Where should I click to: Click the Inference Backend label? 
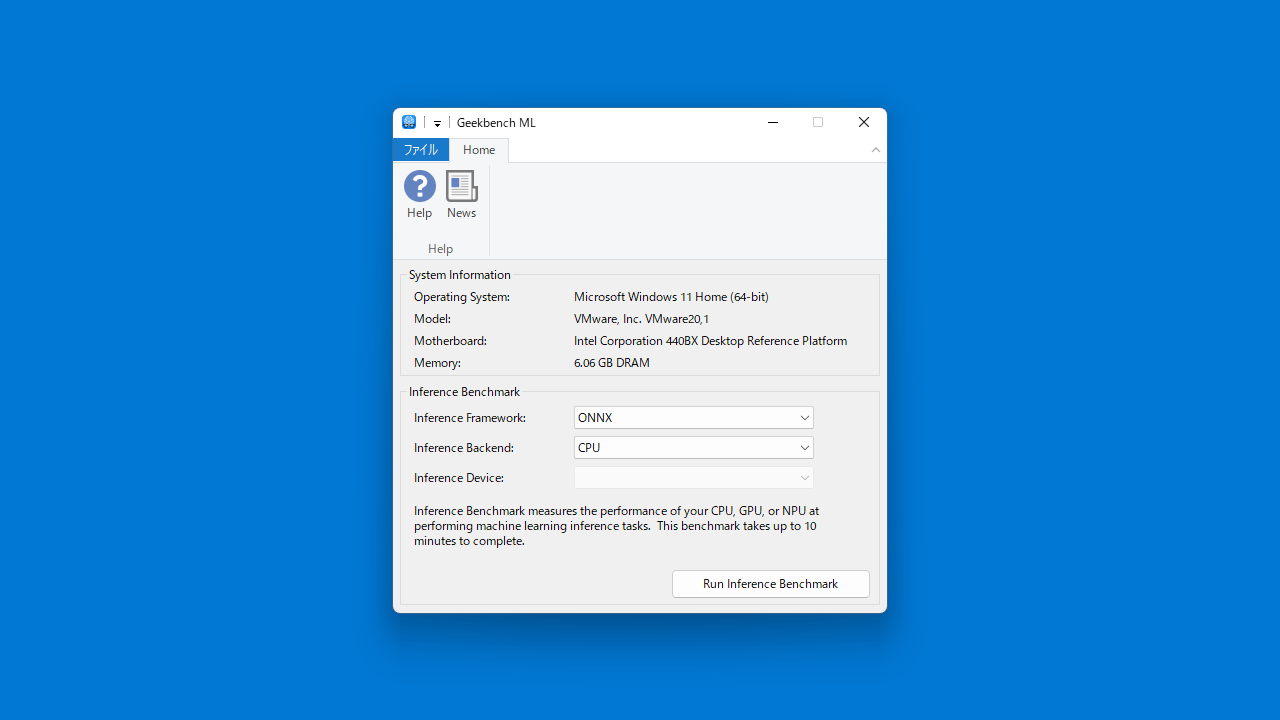click(464, 448)
